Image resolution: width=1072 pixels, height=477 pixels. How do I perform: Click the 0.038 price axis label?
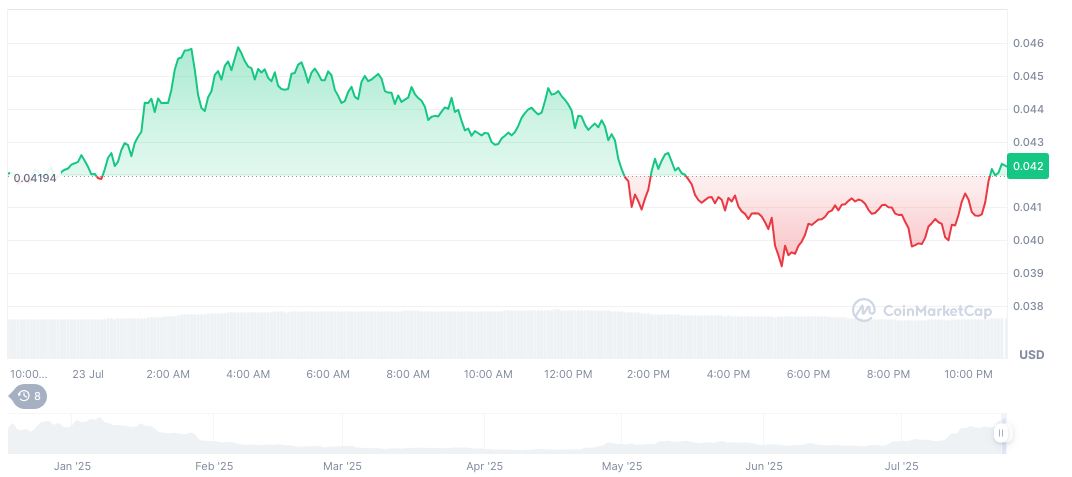(x=1028, y=306)
